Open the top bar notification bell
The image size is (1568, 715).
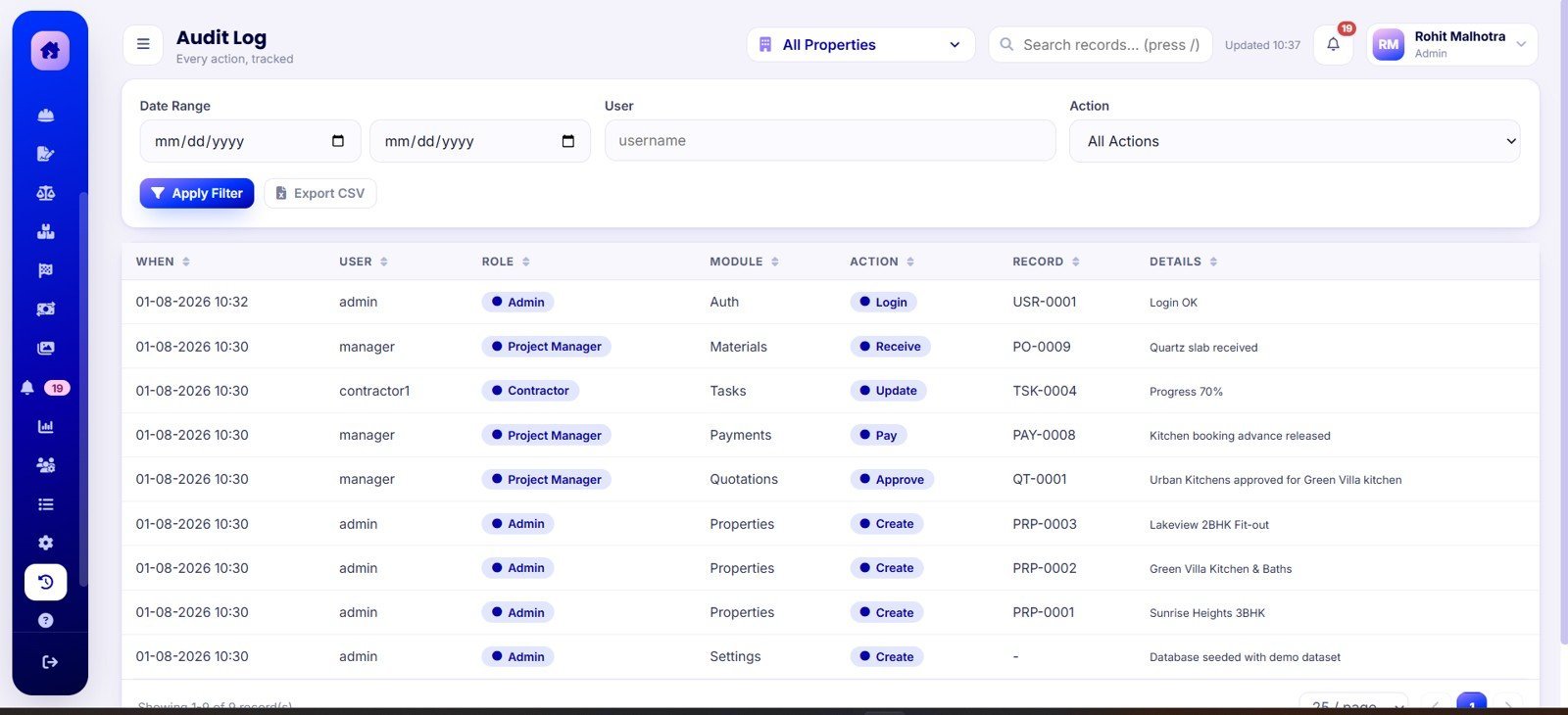tap(1333, 45)
